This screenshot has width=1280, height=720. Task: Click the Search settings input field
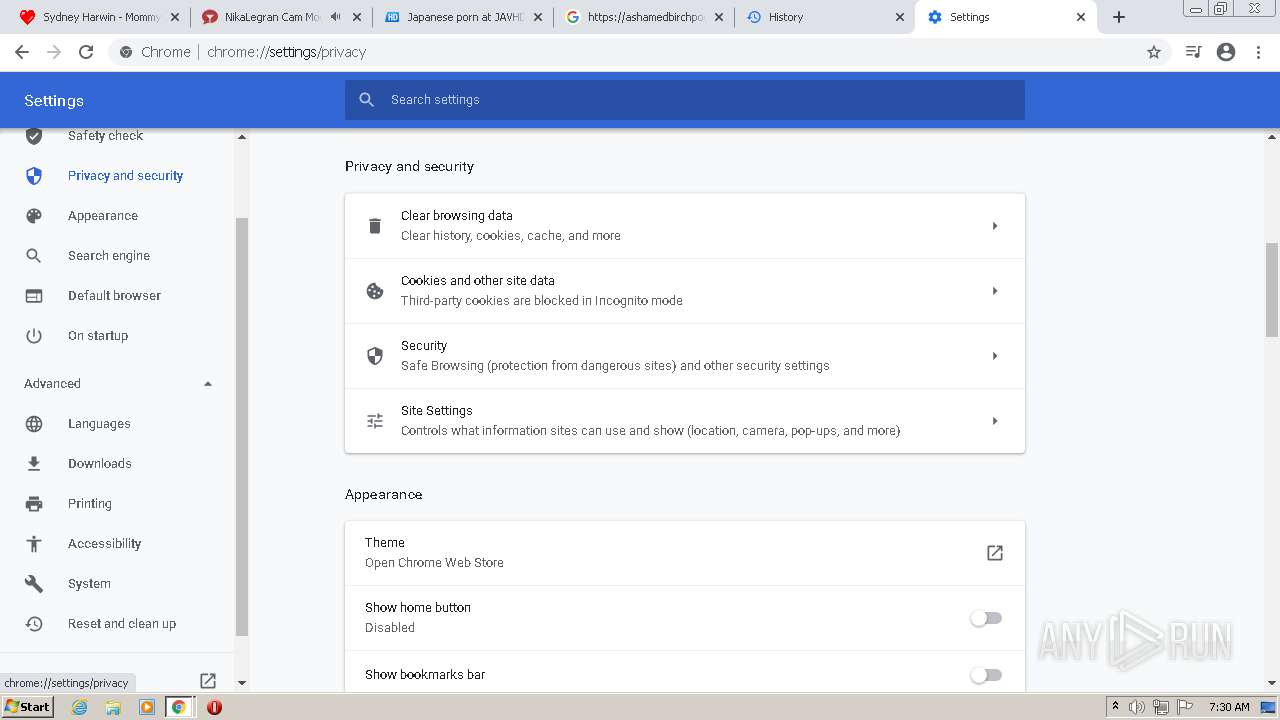point(685,100)
